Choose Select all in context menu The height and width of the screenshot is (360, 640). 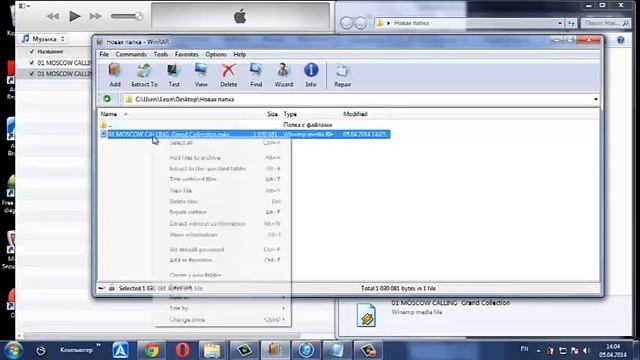tap(223, 143)
